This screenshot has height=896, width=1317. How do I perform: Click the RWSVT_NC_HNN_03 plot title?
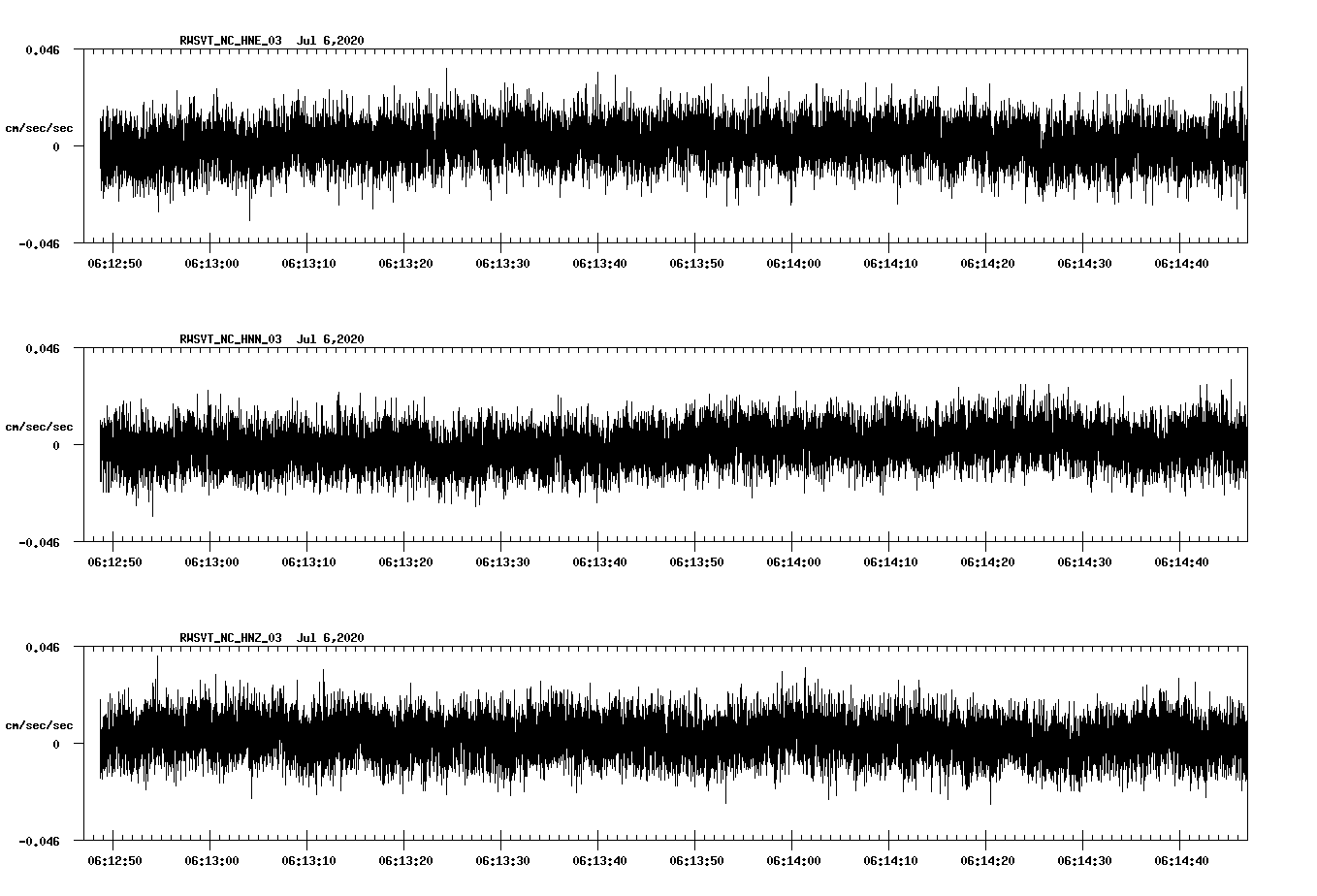tap(231, 338)
